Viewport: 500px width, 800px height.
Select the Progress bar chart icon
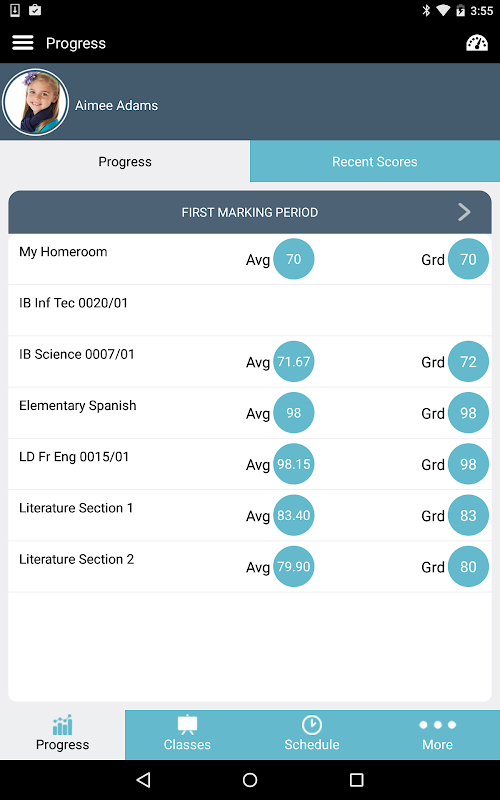point(62,725)
